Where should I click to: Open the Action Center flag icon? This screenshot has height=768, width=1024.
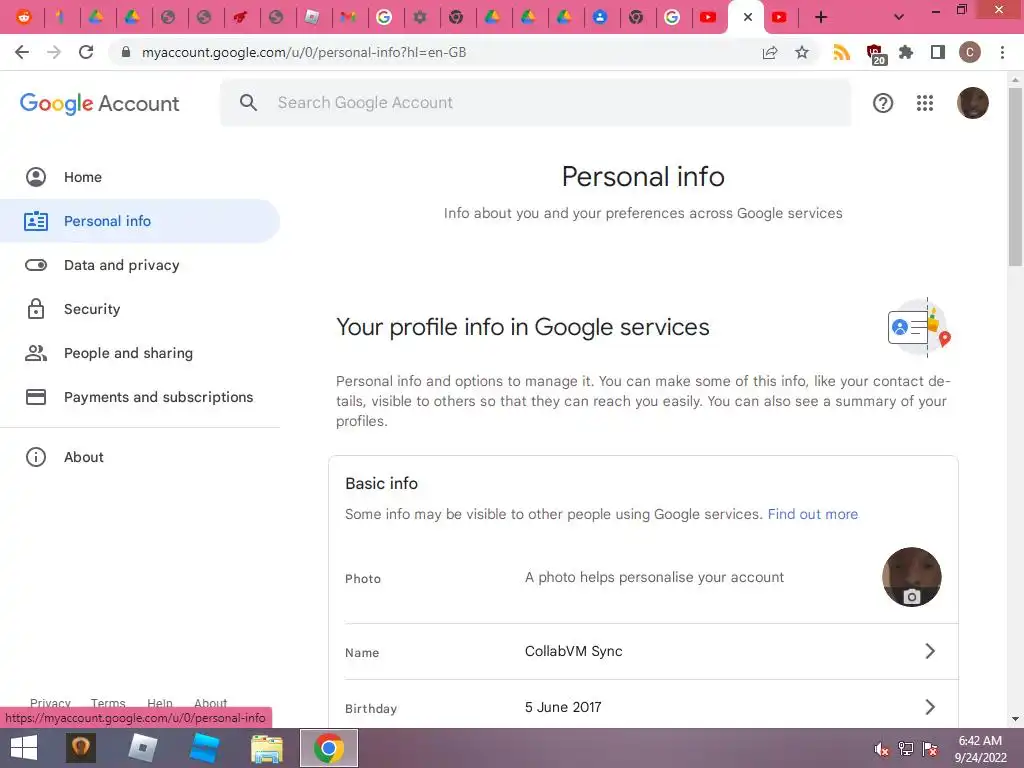930,749
